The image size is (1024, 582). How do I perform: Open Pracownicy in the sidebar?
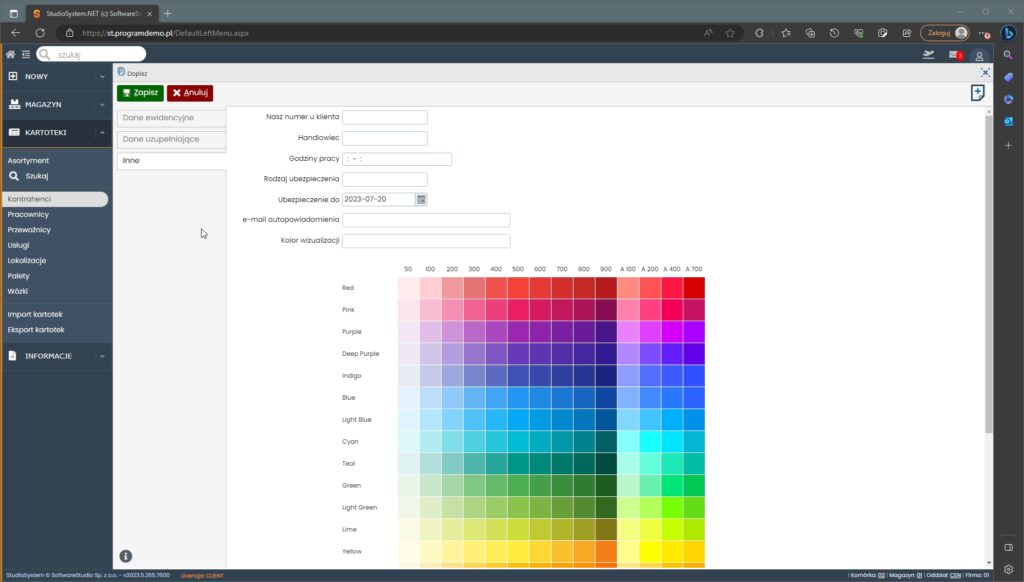[x=28, y=214]
